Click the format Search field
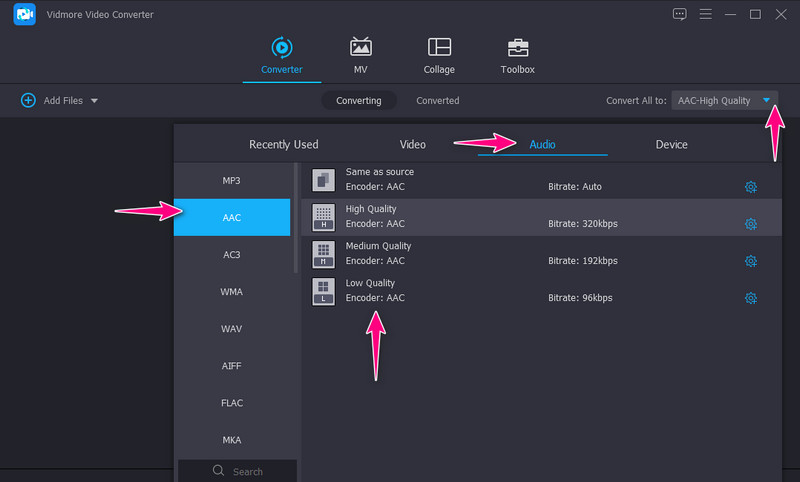Image resolution: width=800 pixels, height=482 pixels. click(x=238, y=471)
